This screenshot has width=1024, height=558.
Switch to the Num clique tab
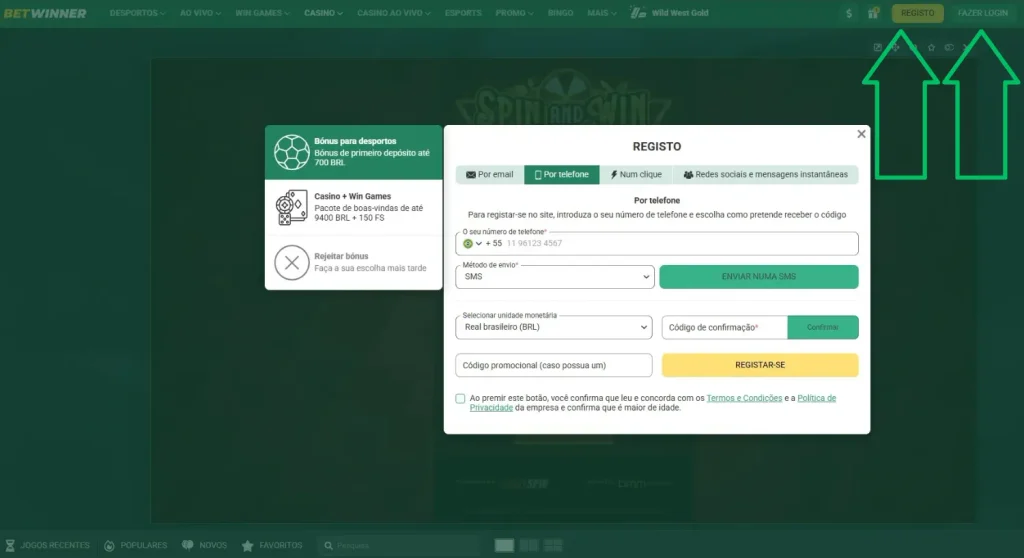click(x=636, y=174)
